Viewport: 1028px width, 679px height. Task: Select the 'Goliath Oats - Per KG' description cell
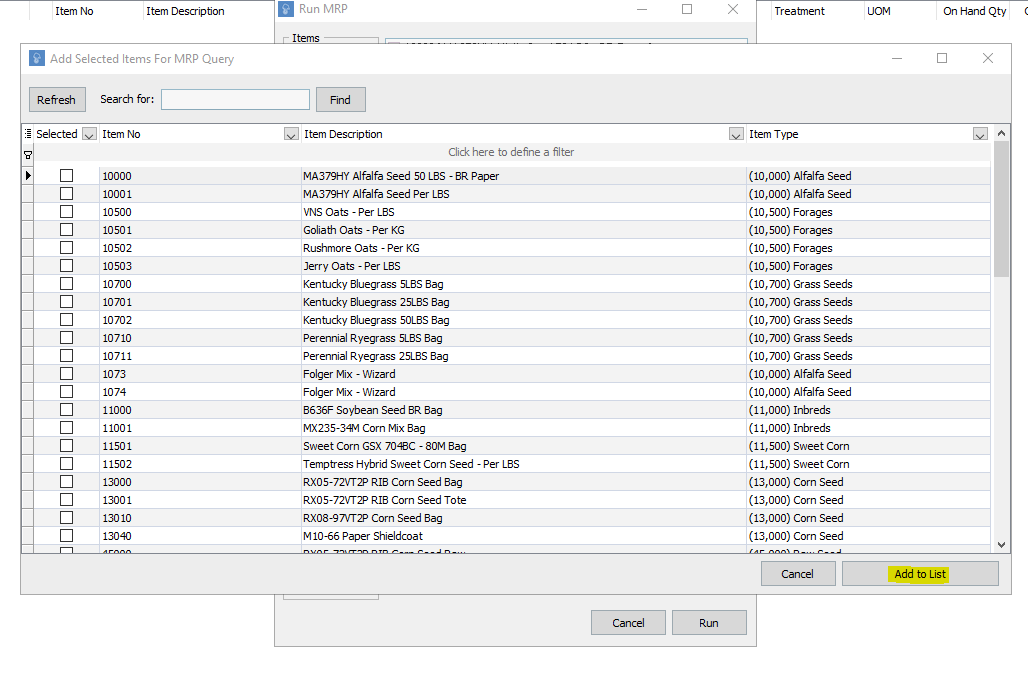click(523, 230)
